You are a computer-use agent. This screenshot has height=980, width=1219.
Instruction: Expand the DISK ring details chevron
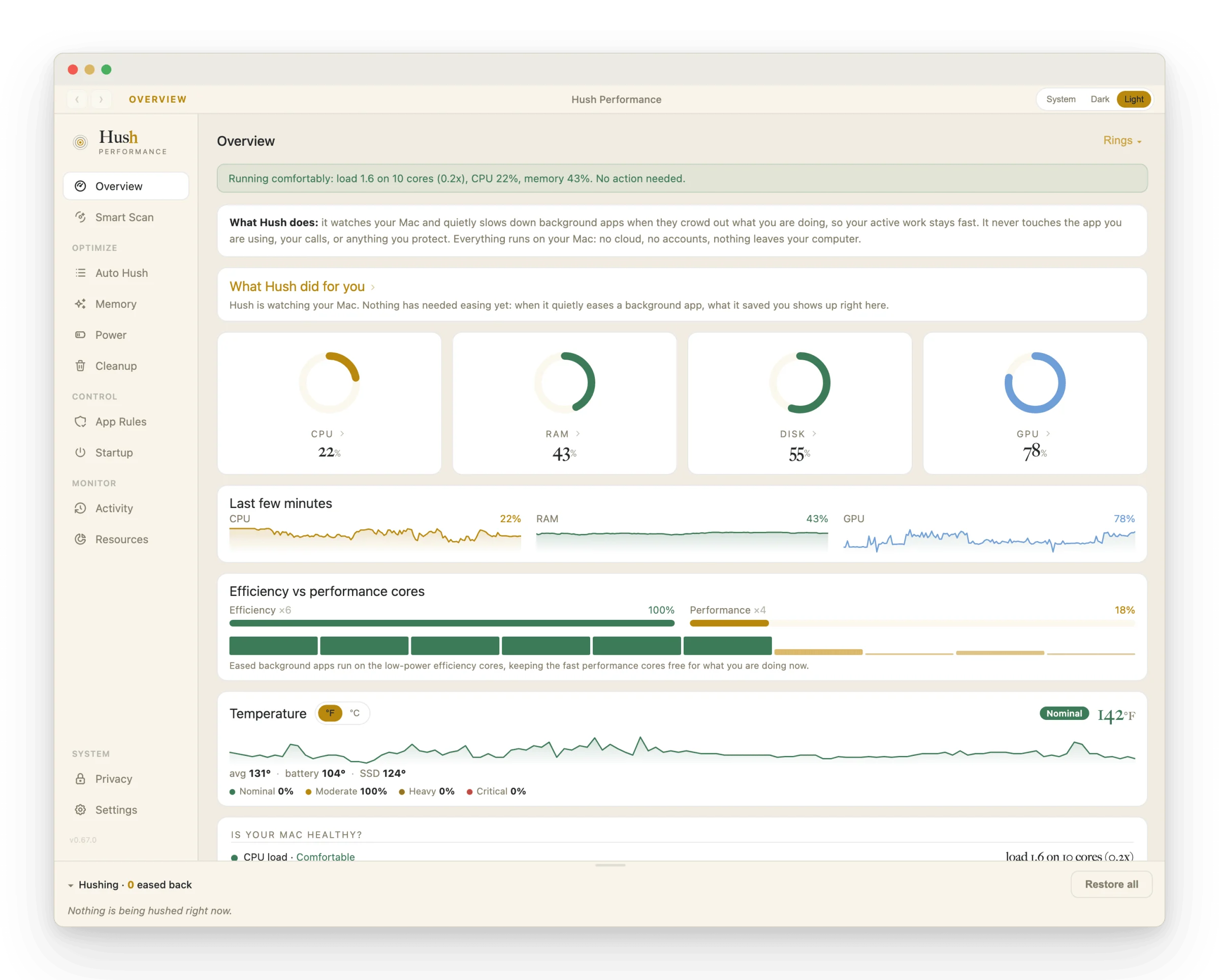point(814,433)
